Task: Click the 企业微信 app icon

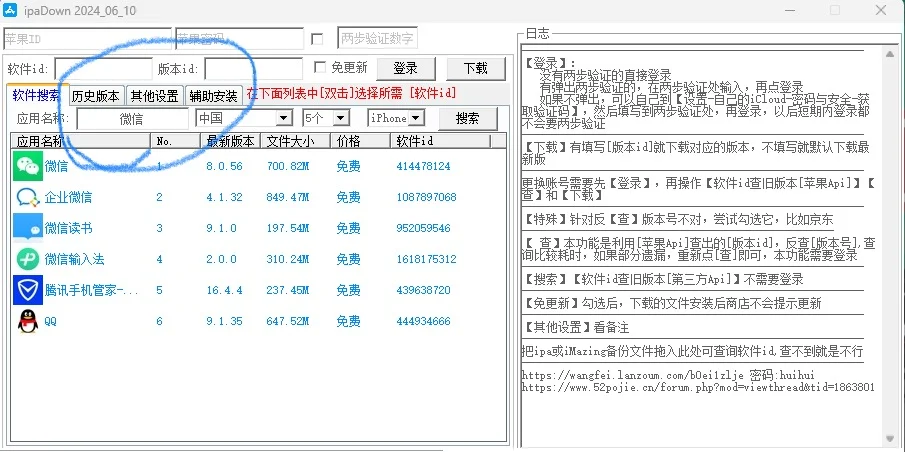Action: [28, 197]
